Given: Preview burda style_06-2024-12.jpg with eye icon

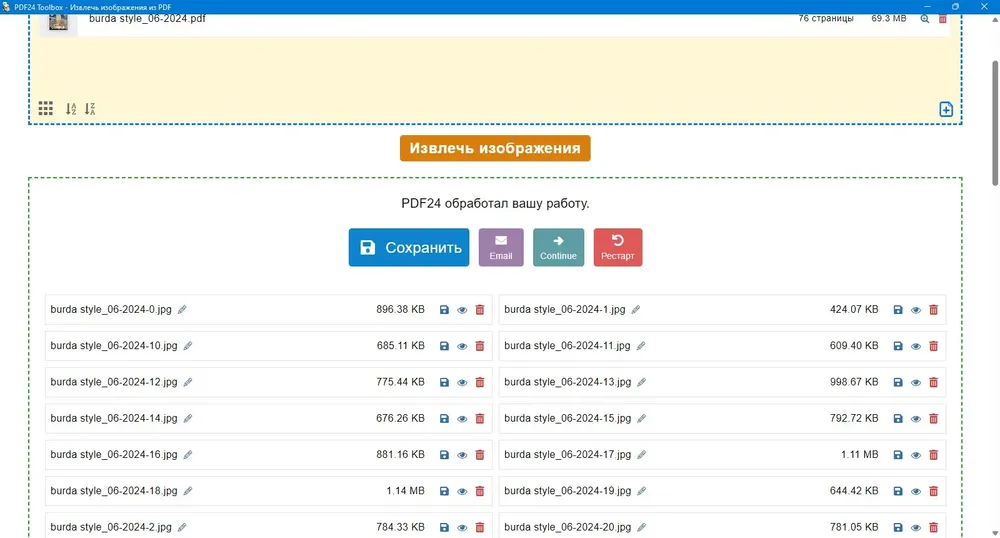Looking at the screenshot, I should point(462,382).
